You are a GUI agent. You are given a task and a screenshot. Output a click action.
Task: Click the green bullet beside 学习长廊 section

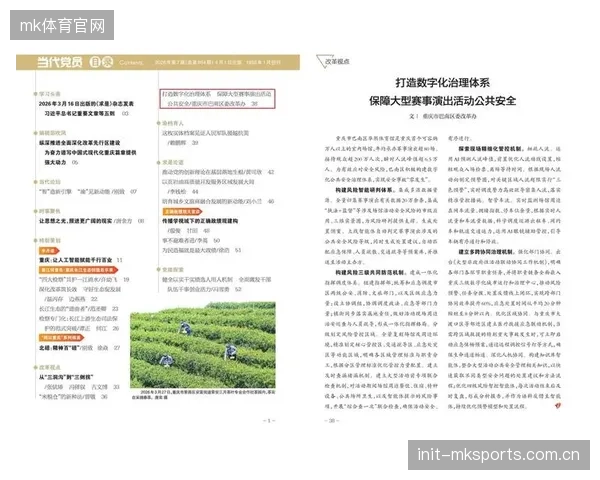pyautogui.click(x=35, y=94)
